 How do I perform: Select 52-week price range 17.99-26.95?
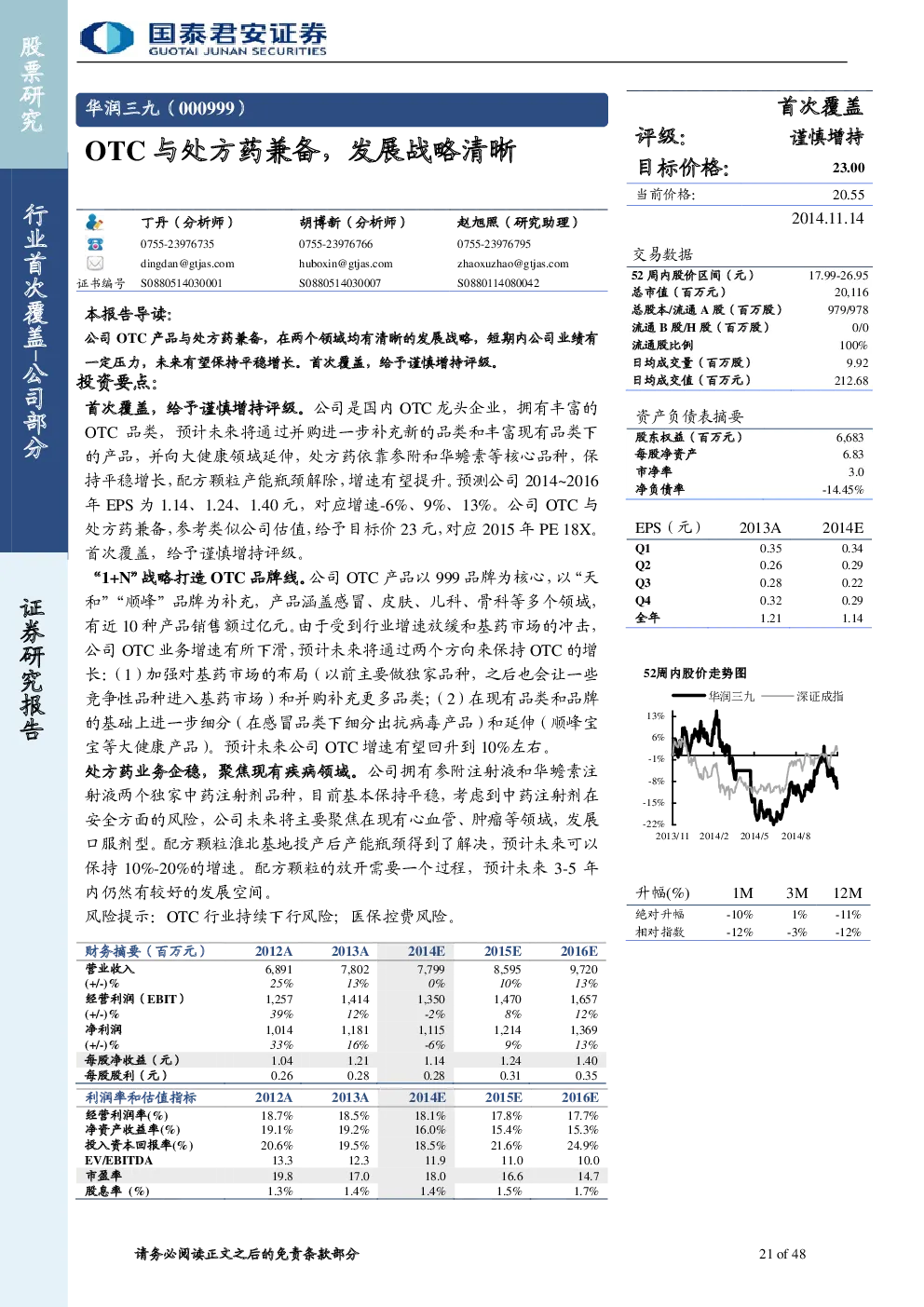click(x=838, y=276)
